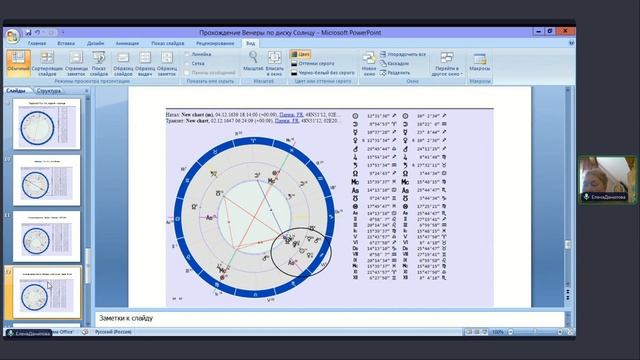Click Упорядочить все windows
This screenshot has height=360, width=640.
(403, 54)
